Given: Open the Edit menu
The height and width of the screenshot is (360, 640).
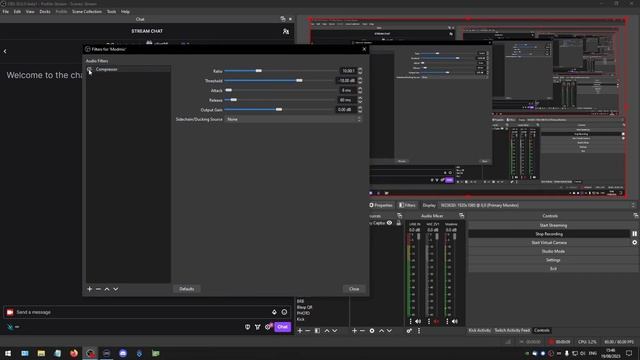Looking at the screenshot, I should [17, 11].
